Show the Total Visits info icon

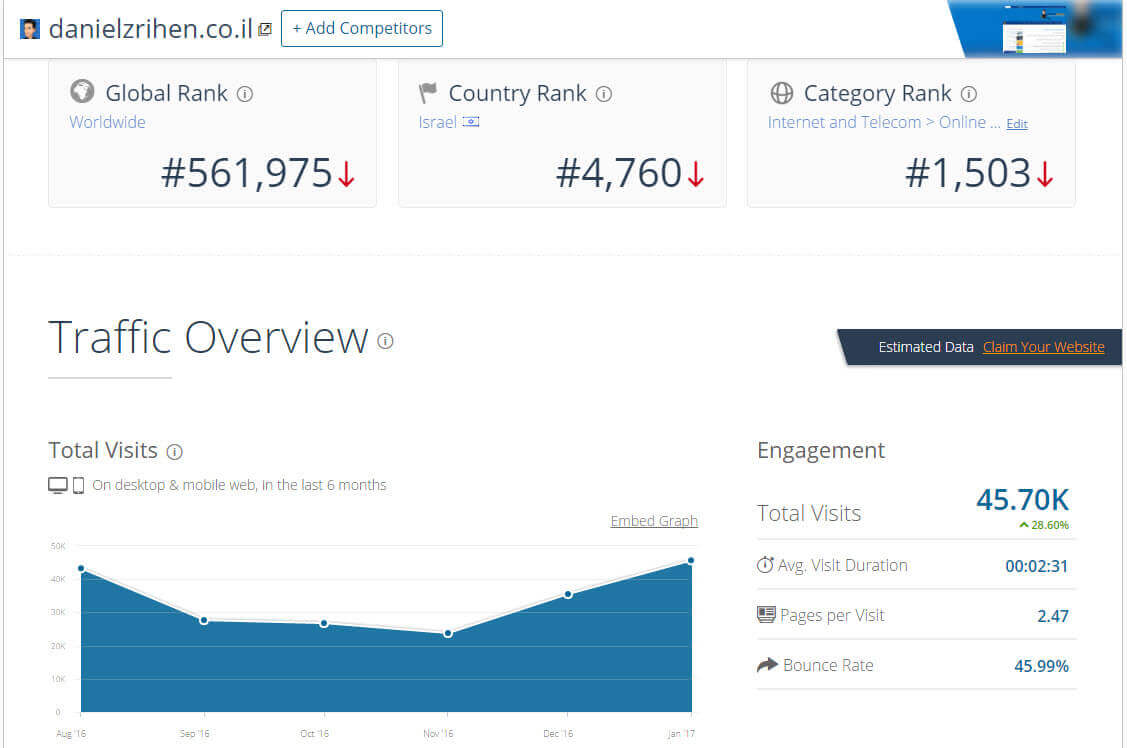click(175, 451)
